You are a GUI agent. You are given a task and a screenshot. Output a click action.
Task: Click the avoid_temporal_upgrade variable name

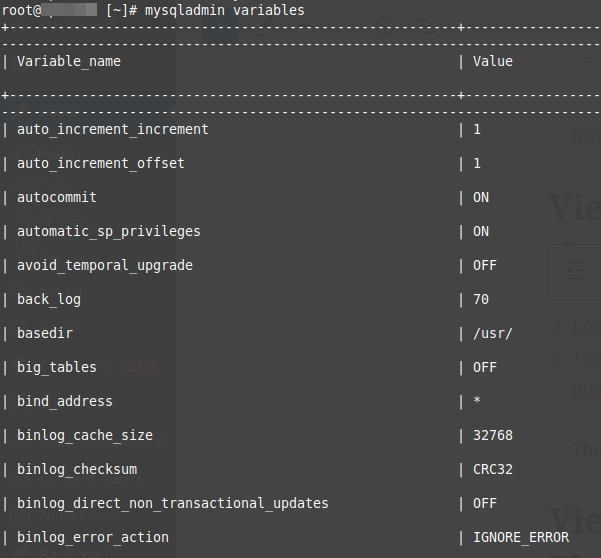point(104,265)
